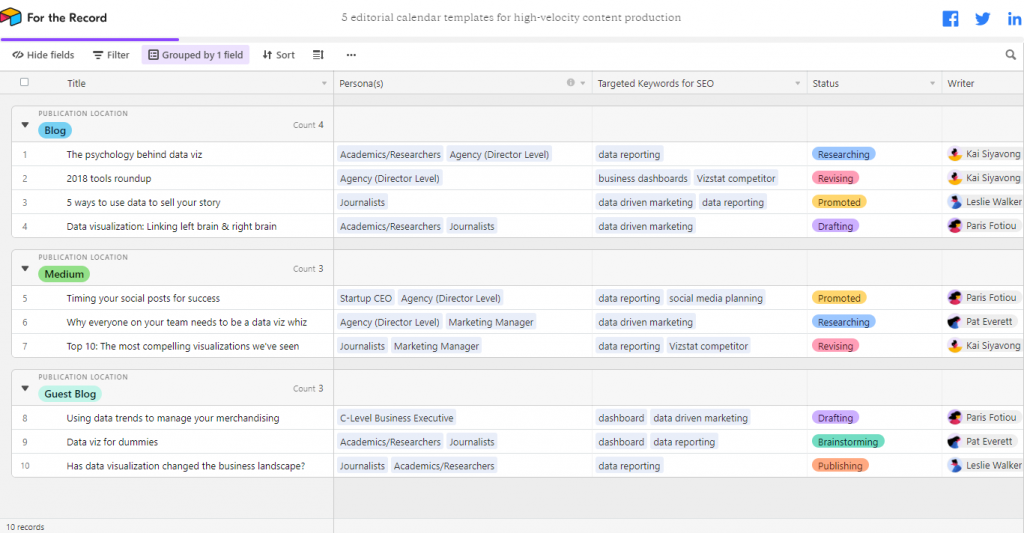Collapse the Medium group
Screen dimensions: 1024x533
click(25, 269)
